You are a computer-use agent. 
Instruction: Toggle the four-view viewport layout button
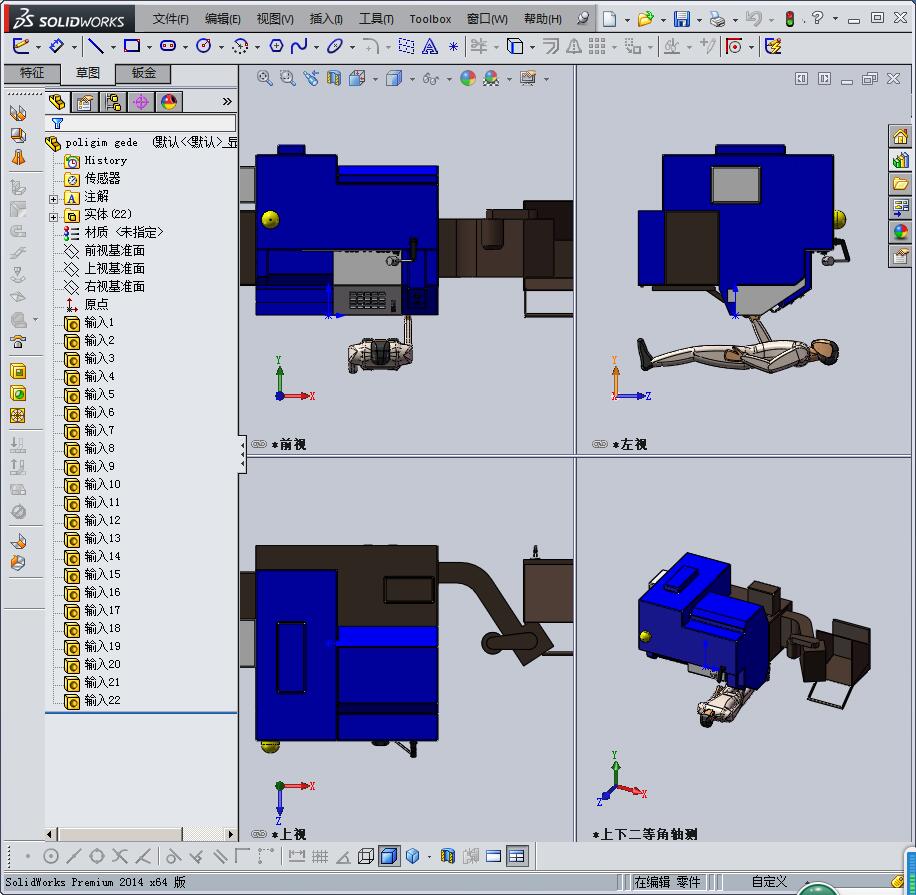pyautogui.click(x=517, y=856)
